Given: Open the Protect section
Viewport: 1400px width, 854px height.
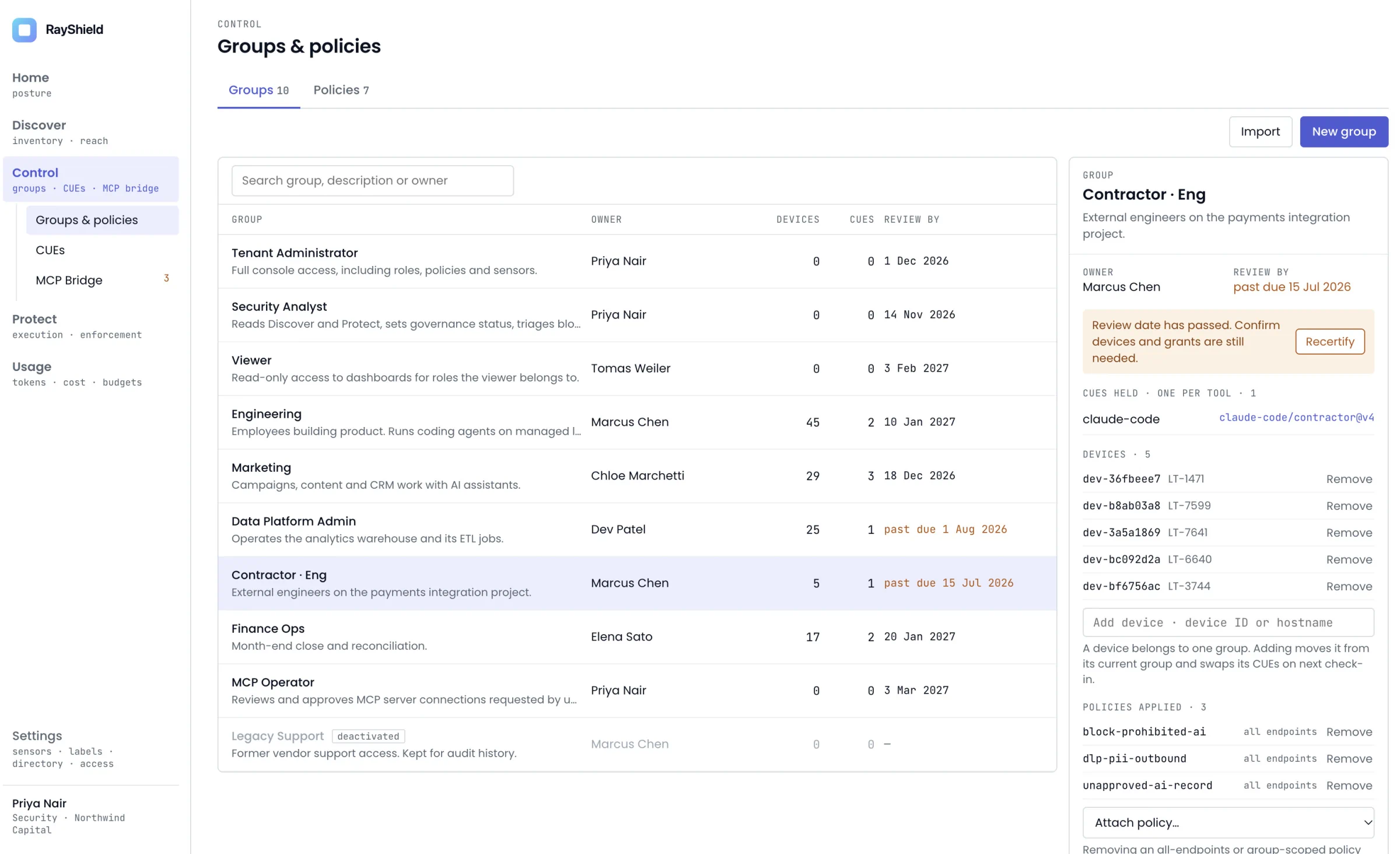Looking at the screenshot, I should 90,326.
